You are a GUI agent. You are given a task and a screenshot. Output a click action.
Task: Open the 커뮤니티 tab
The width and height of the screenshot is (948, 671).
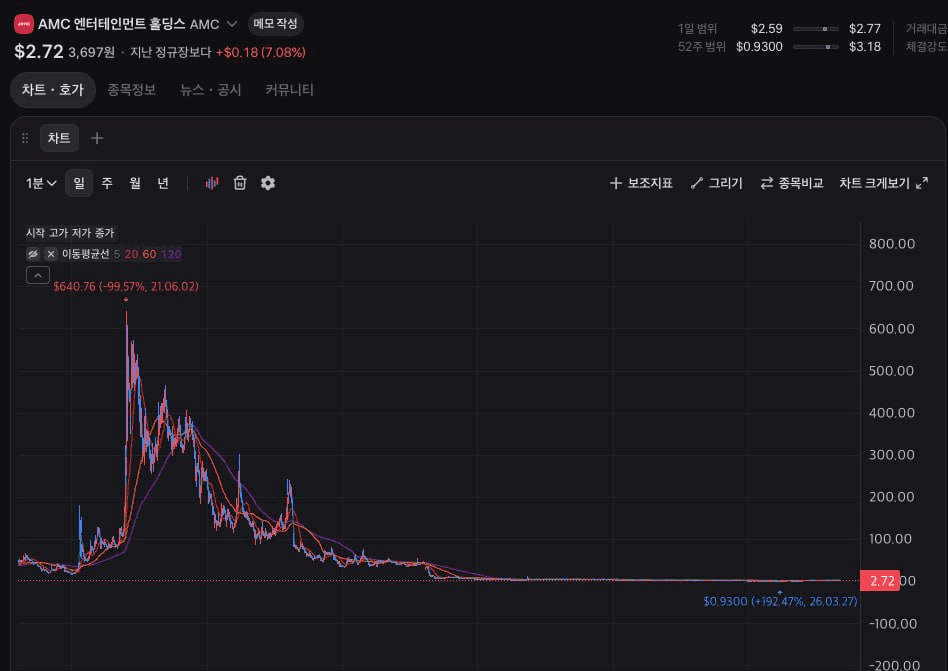pyautogui.click(x=289, y=90)
